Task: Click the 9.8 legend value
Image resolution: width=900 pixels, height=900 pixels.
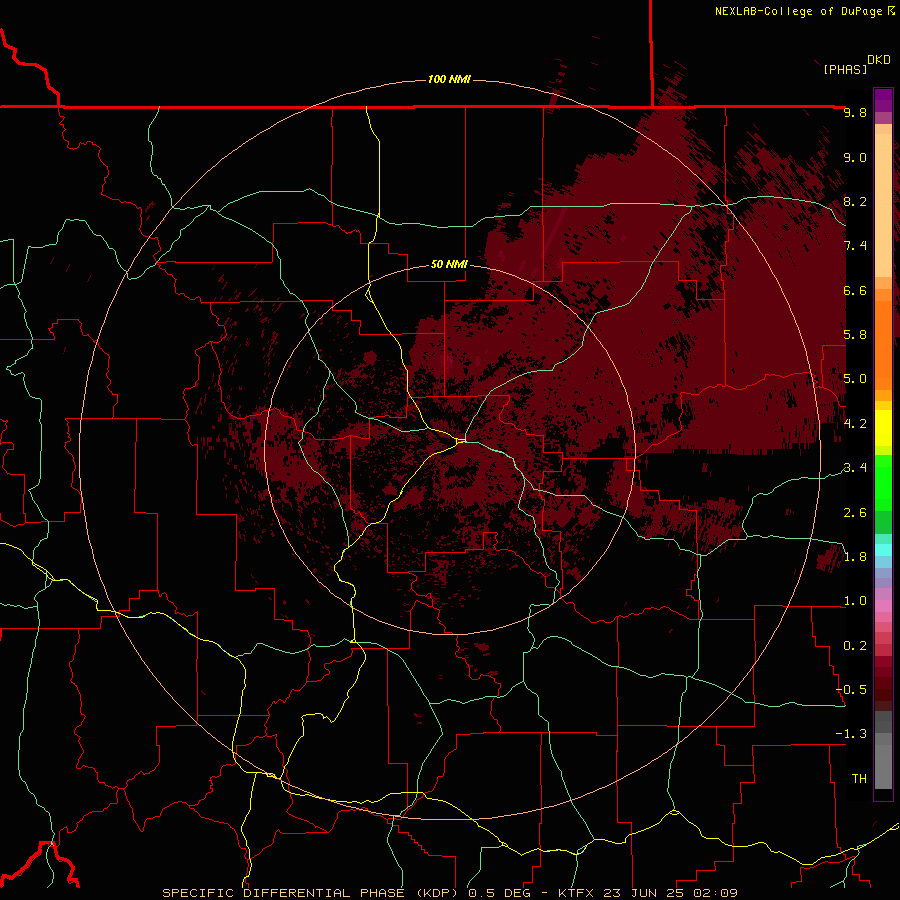Action: coord(855,112)
